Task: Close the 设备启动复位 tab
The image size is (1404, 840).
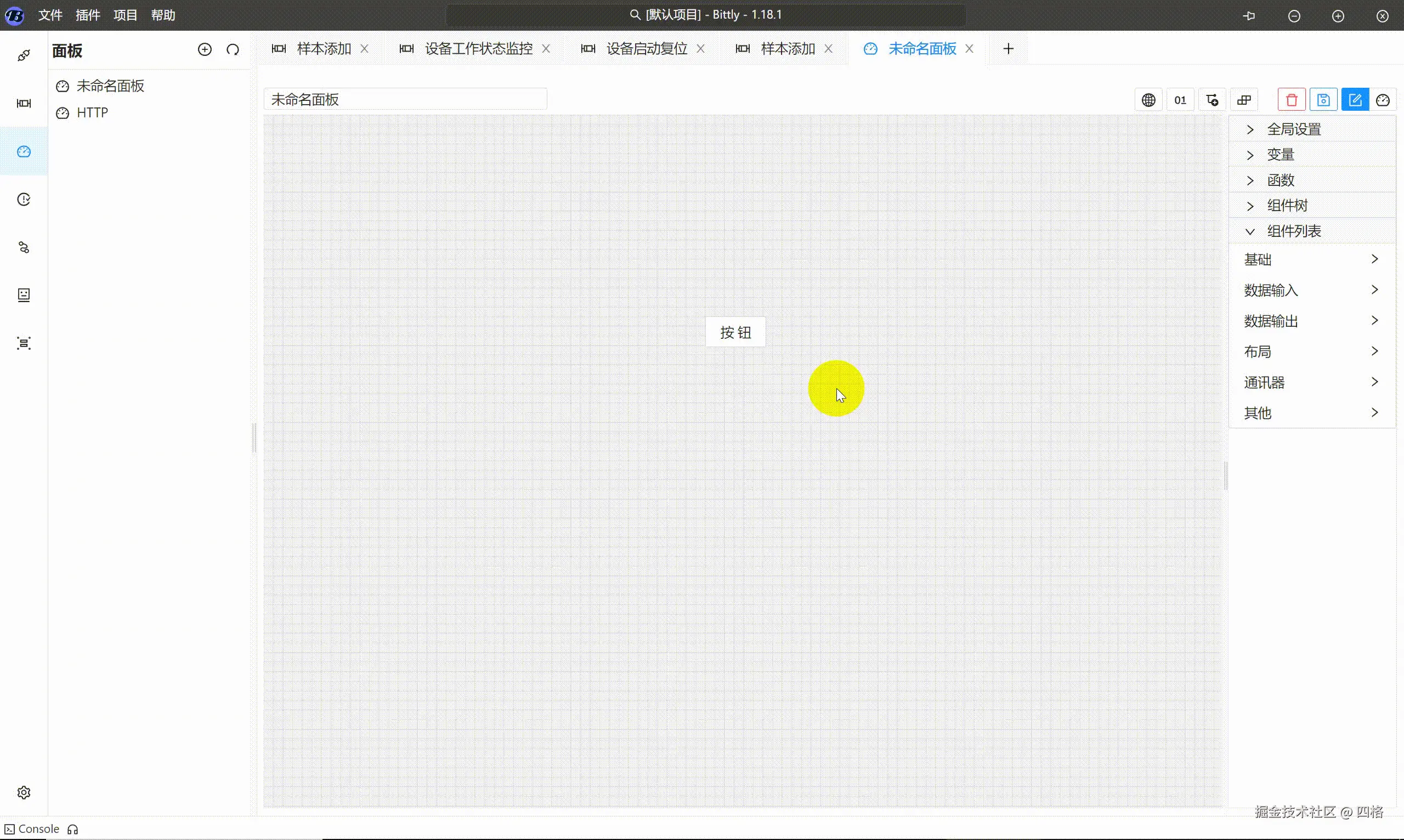Action: coord(700,49)
